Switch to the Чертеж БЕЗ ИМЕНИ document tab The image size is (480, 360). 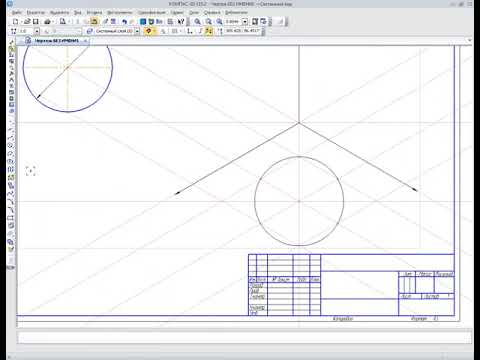(57, 41)
